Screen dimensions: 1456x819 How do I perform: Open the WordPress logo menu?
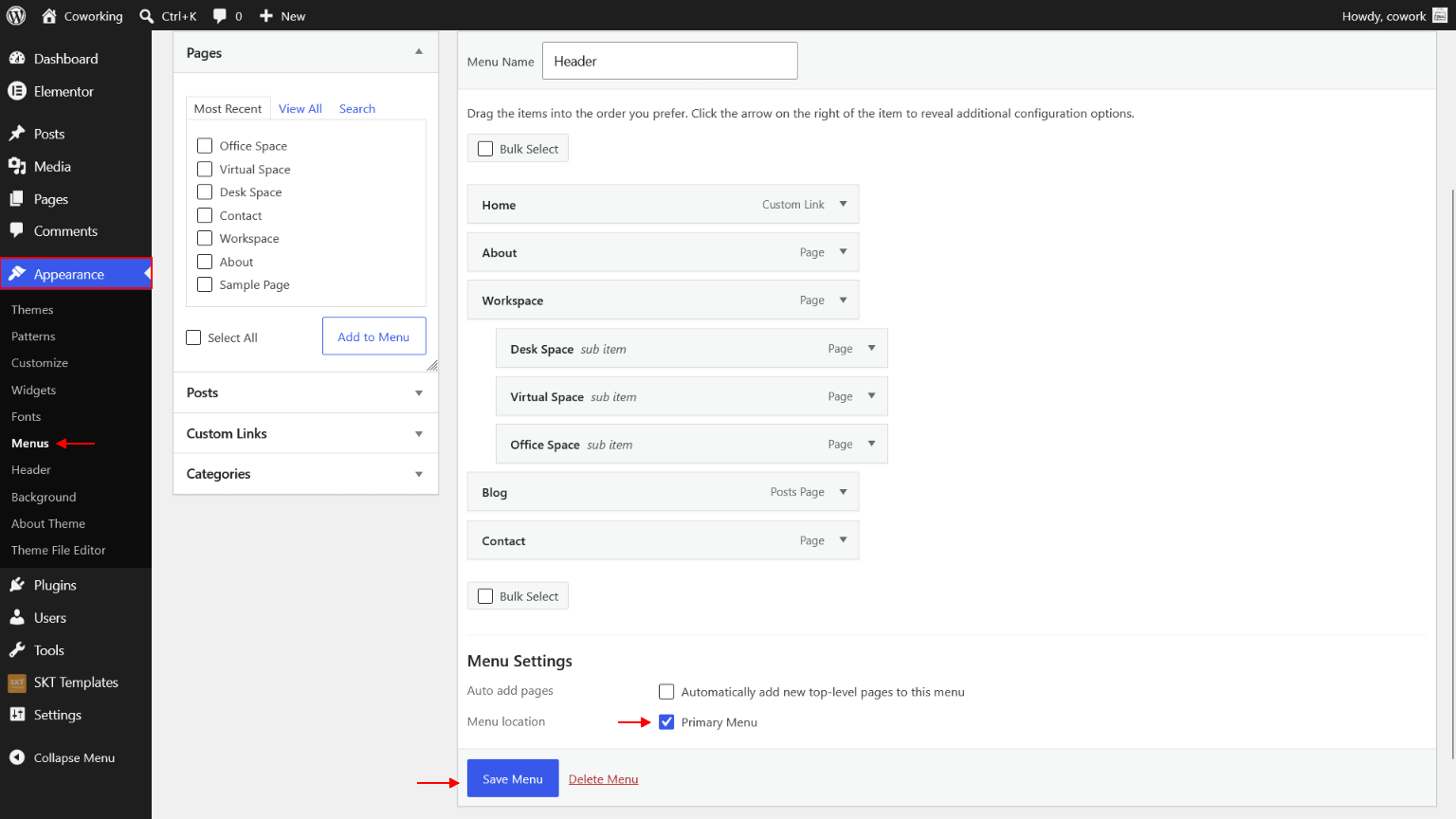point(16,16)
